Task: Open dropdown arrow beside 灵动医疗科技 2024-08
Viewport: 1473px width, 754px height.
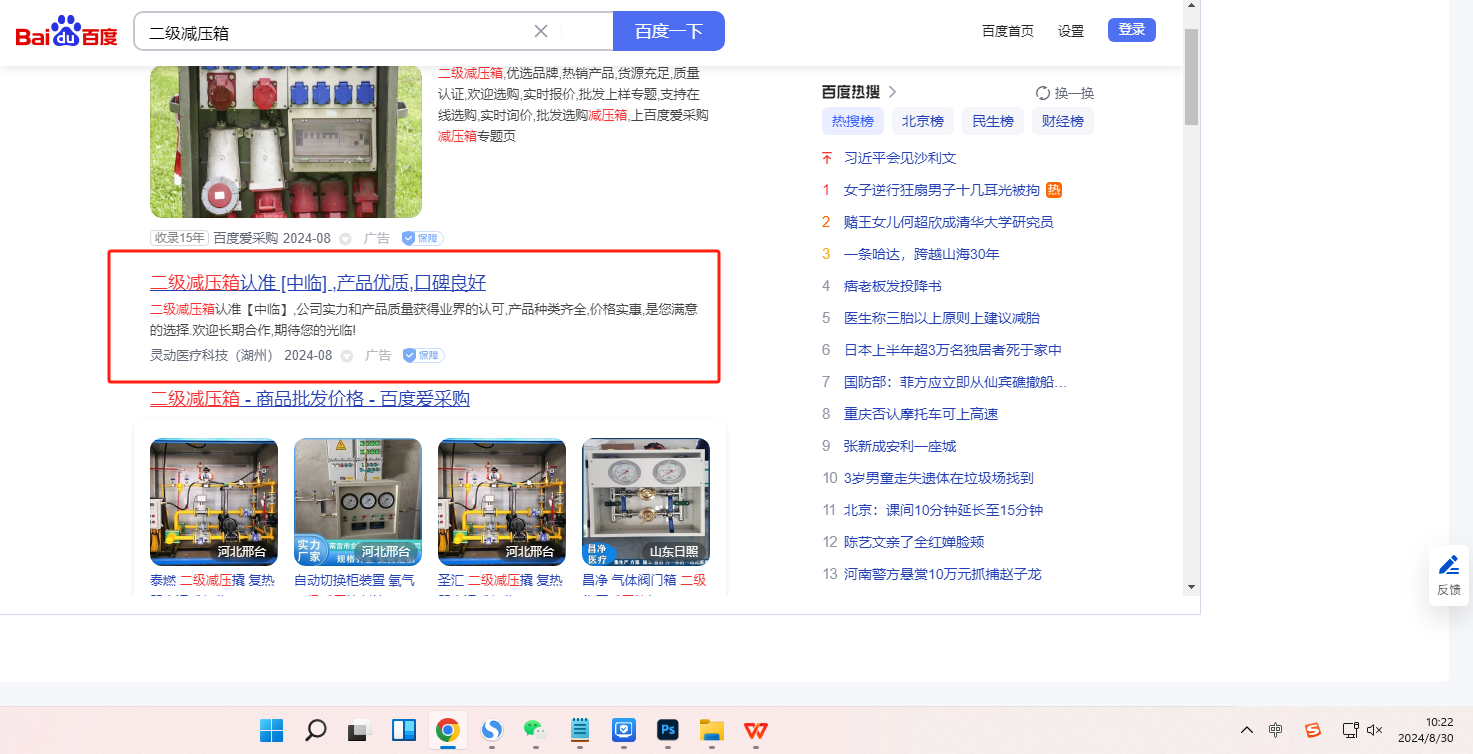Action: click(347, 355)
